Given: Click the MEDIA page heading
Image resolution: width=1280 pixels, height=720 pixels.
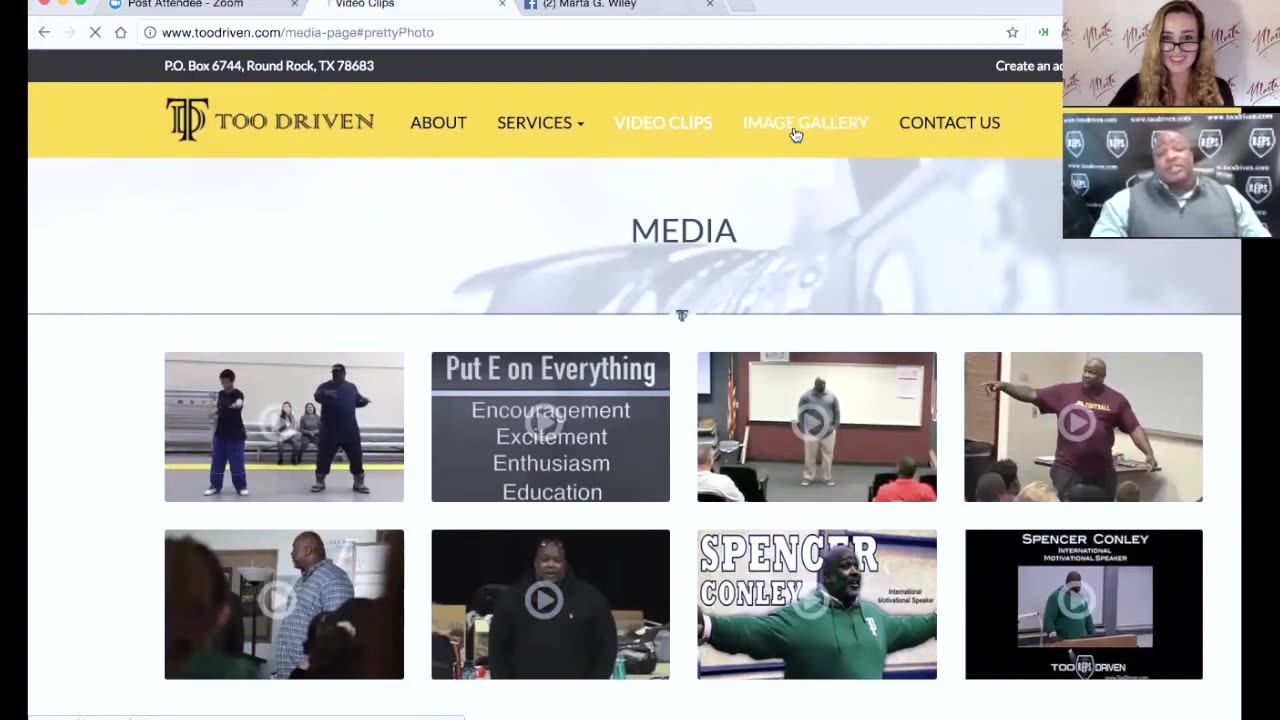Looking at the screenshot, I should (x=684, y=231).
